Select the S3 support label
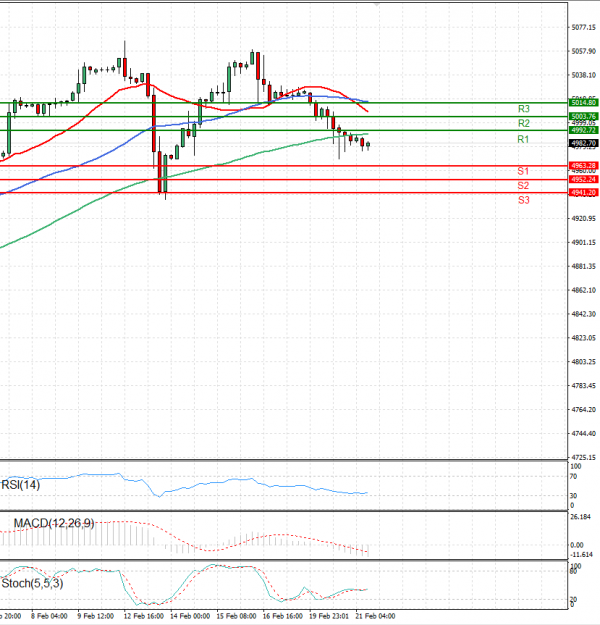Screen dimensions: 600x625 (x=524, y=200)
